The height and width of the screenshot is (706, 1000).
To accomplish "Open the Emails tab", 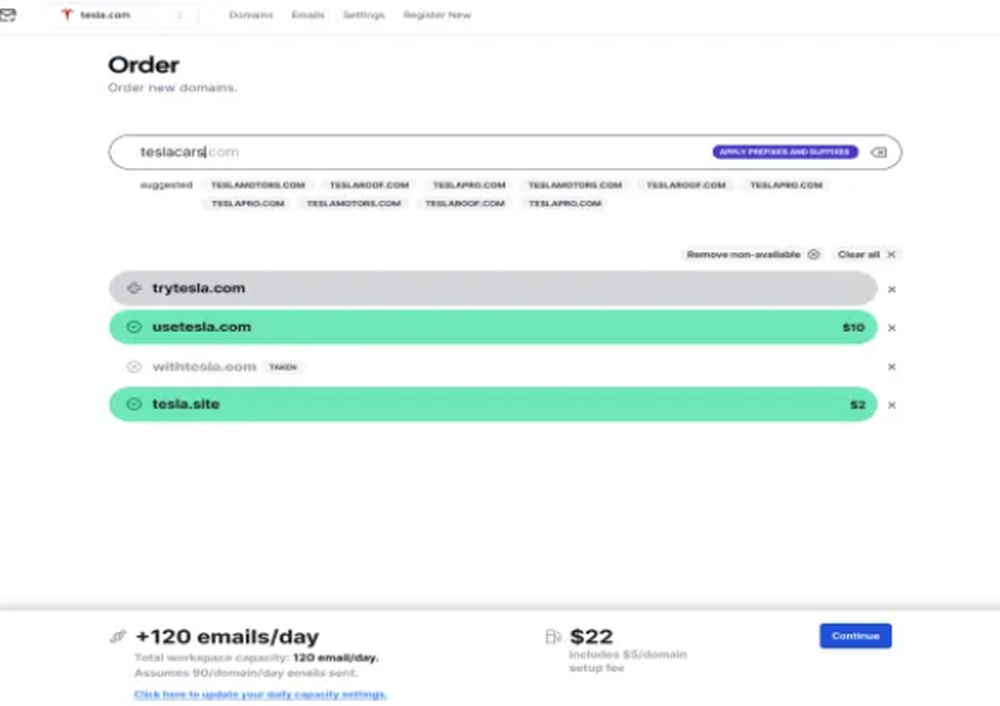I will 308,15.
